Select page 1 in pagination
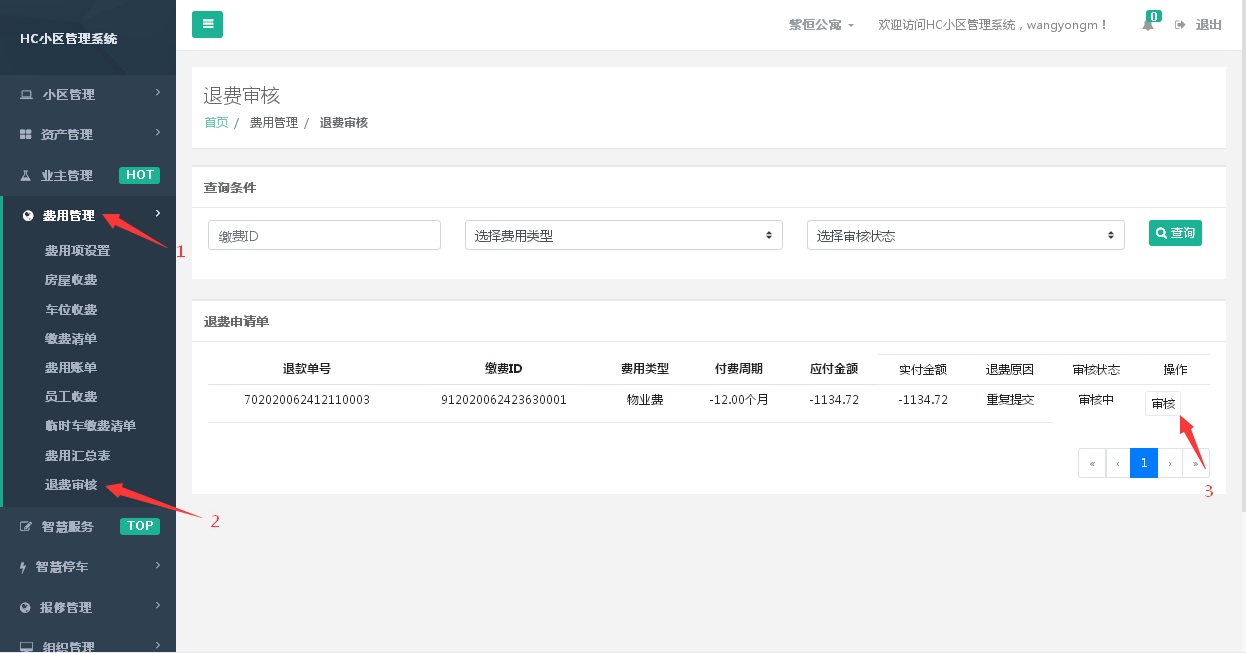This screenshot has height=653, width=1246. [1144, 463]
